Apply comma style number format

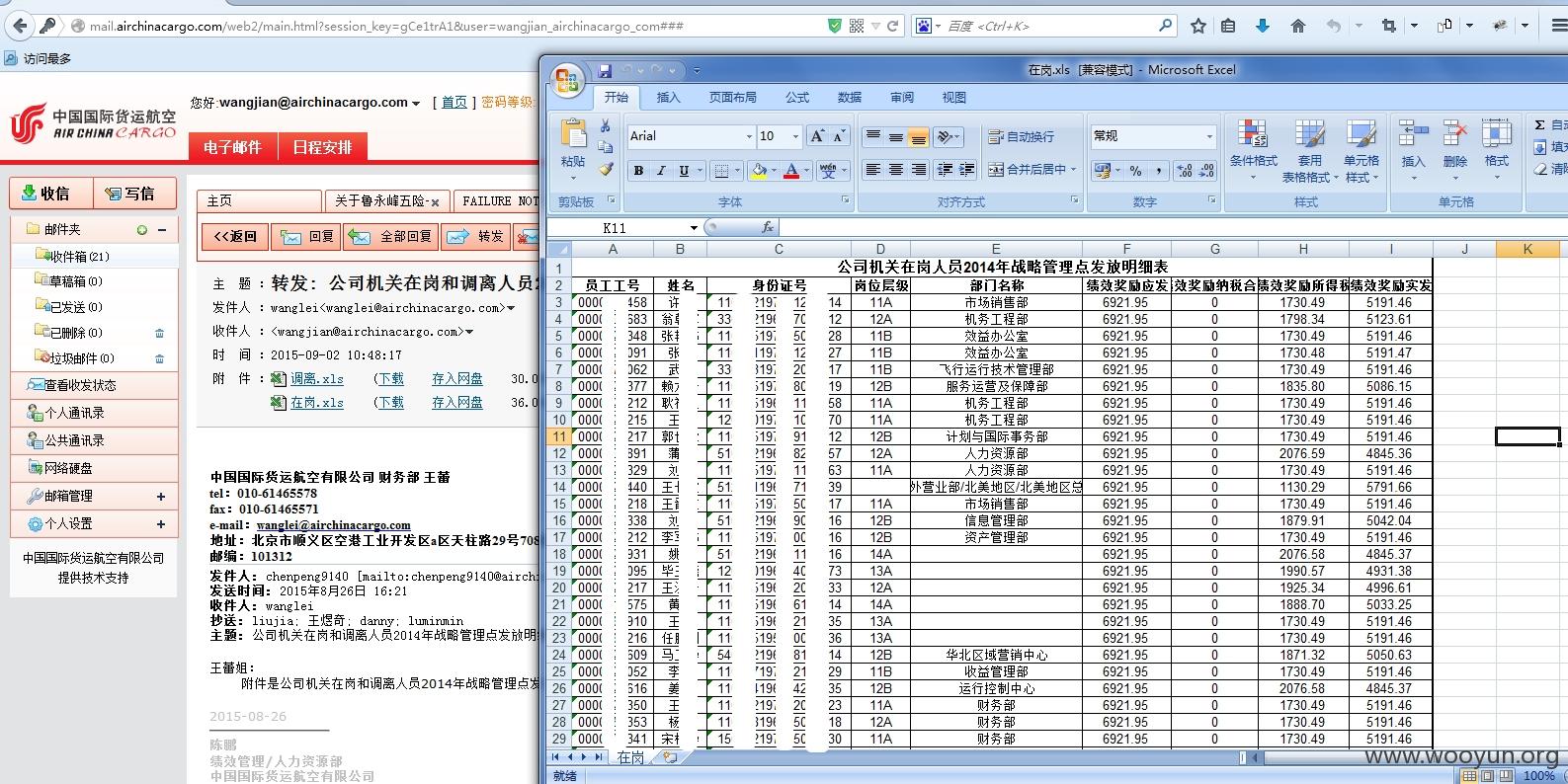[1158, 171]
